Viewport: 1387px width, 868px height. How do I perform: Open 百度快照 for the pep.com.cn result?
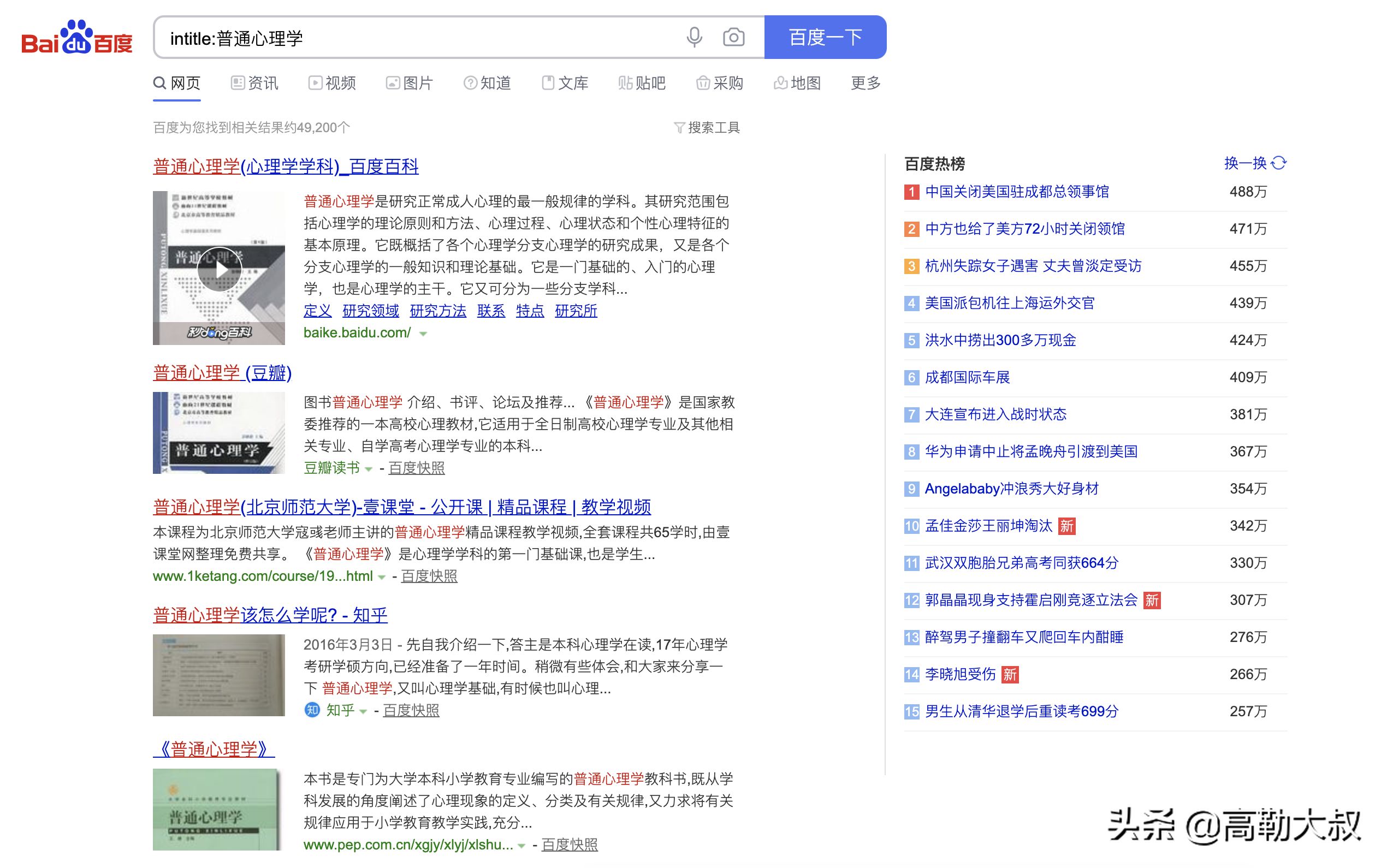click(570, 845)
